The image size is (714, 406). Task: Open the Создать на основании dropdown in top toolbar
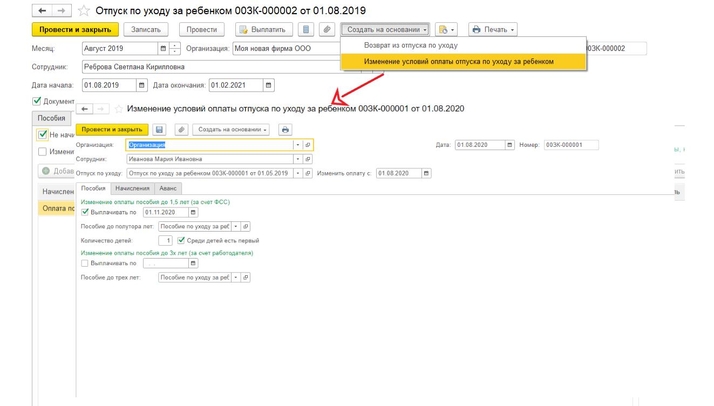386,30
